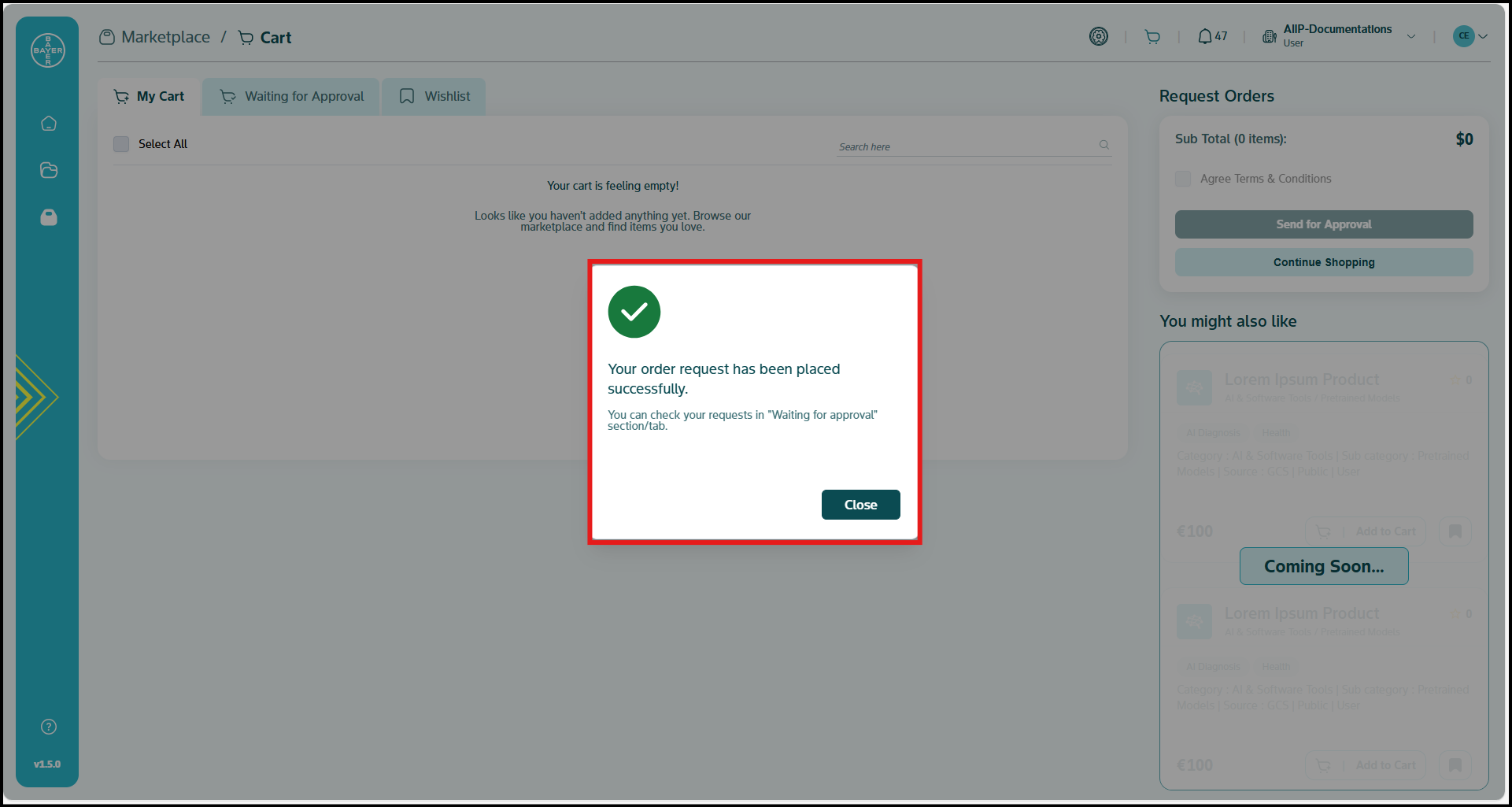Click the search magnifier icon in cart

coord(1104,145)
